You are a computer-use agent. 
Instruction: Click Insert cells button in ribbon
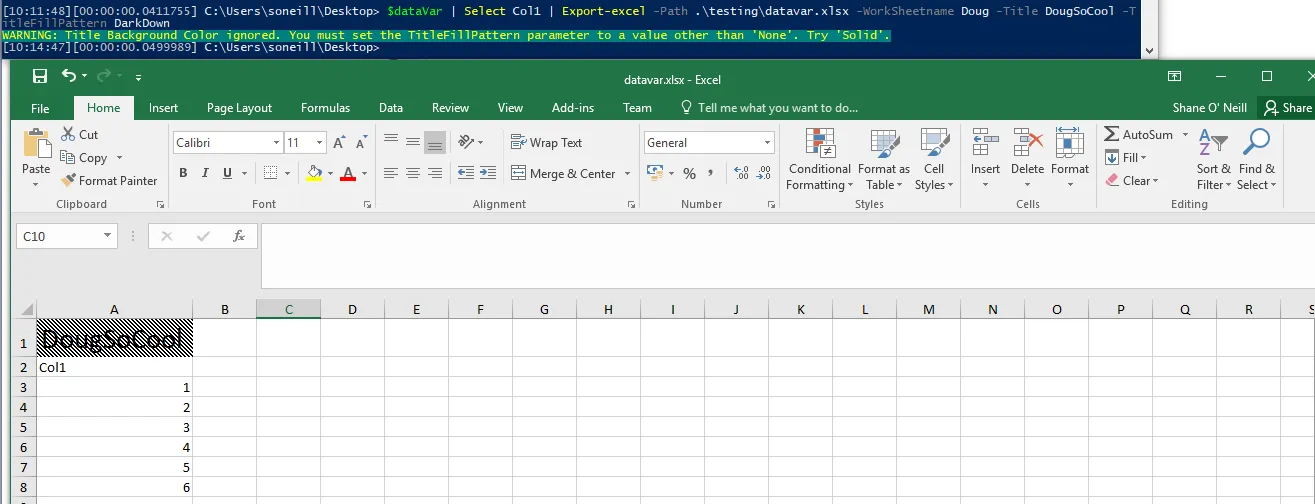point(985,159)
